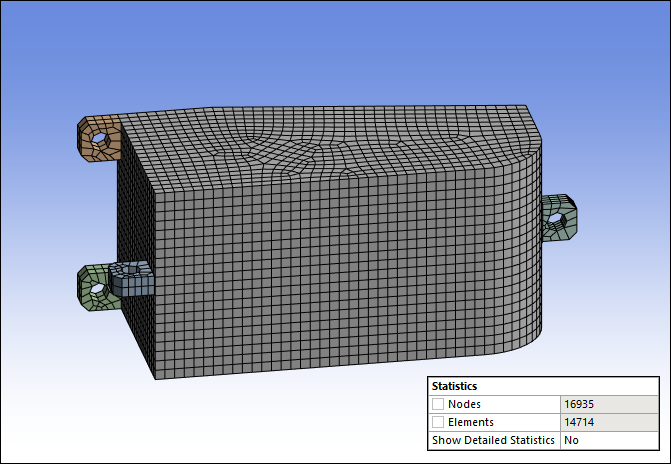Select the top face of the gray meshed body
Screen dimensions: 671x464
click(x=330, y=140)
